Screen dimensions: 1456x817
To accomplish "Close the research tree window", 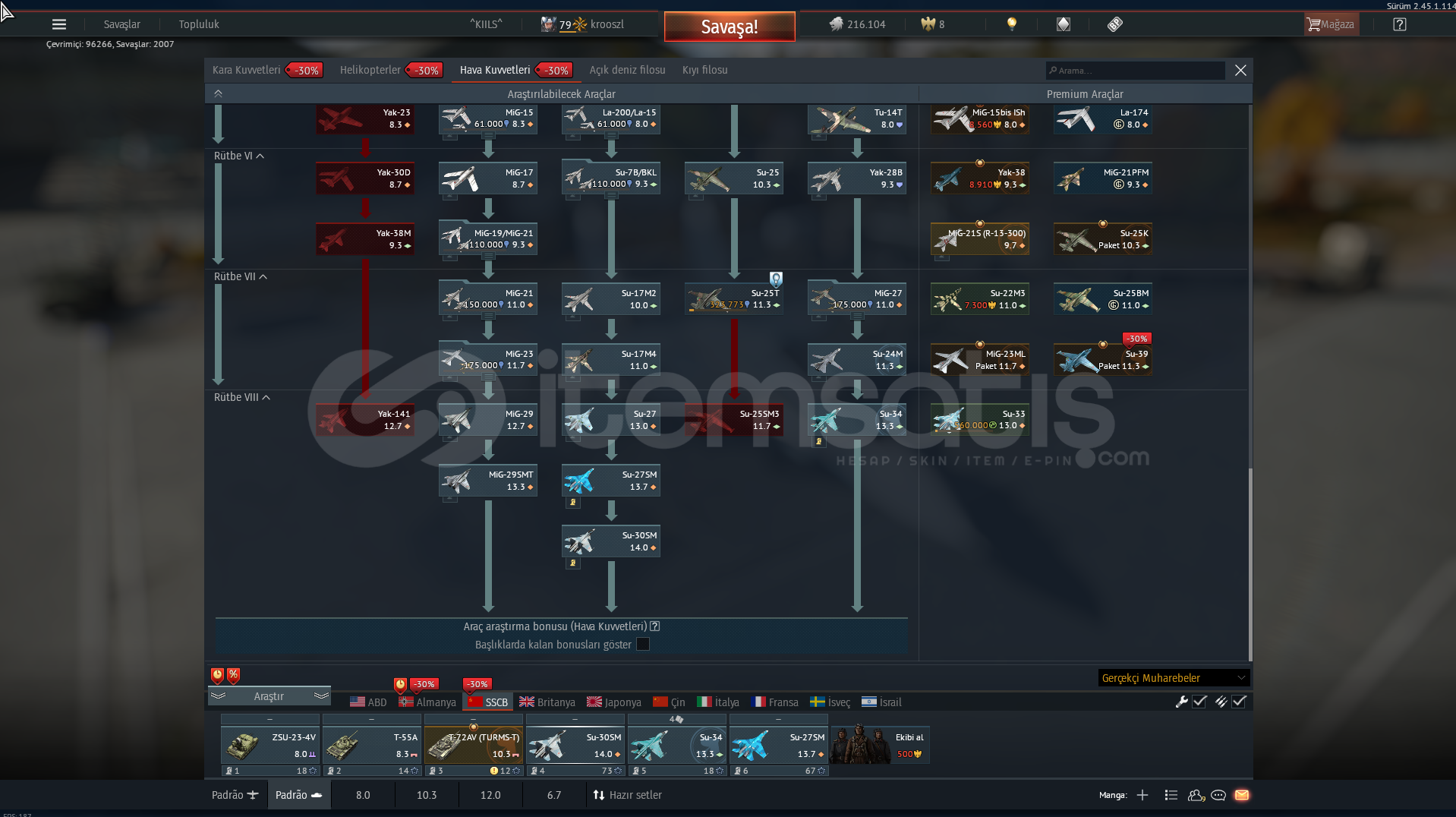I will coord(1240,71).
